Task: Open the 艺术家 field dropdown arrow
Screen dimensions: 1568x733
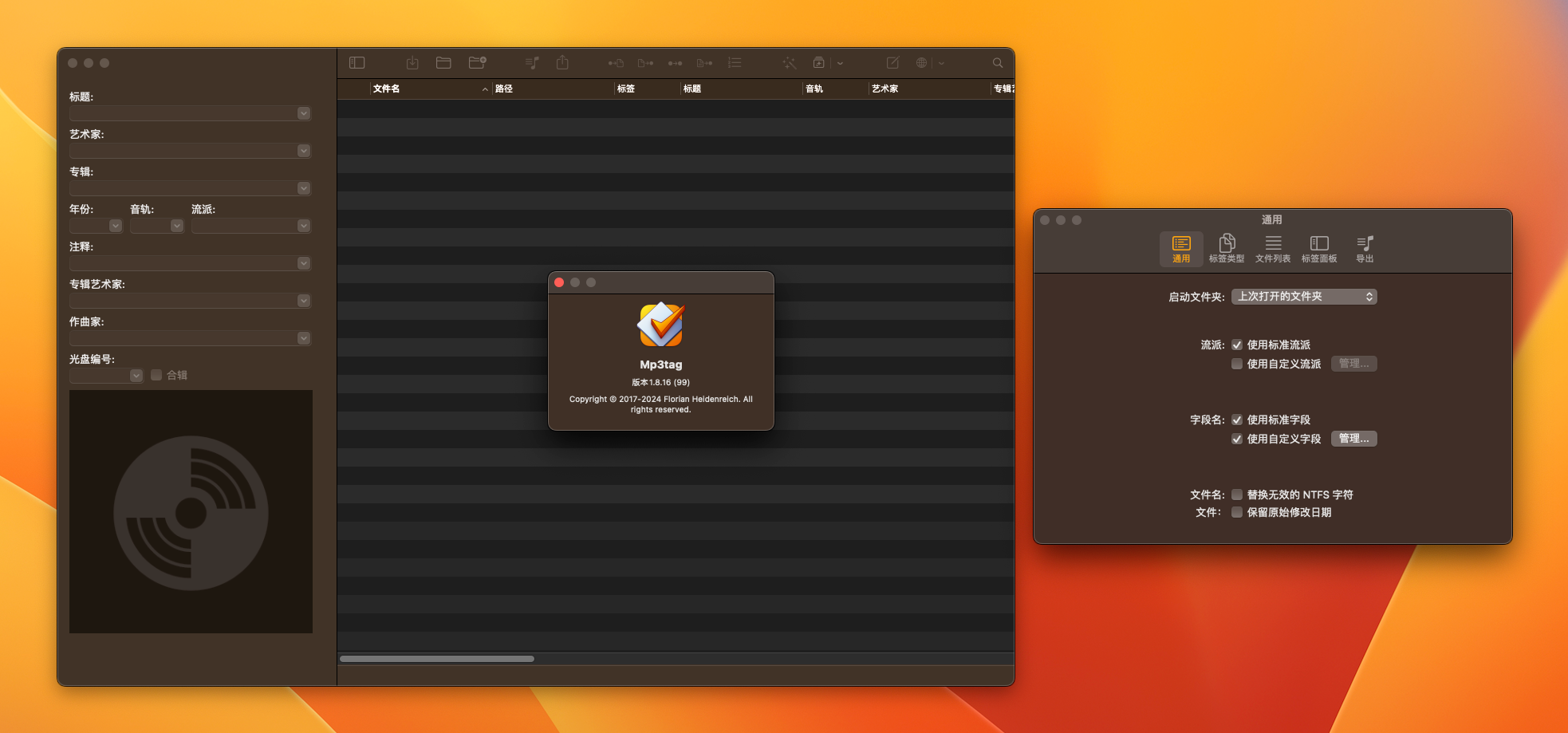Action: tap(304, 151)
